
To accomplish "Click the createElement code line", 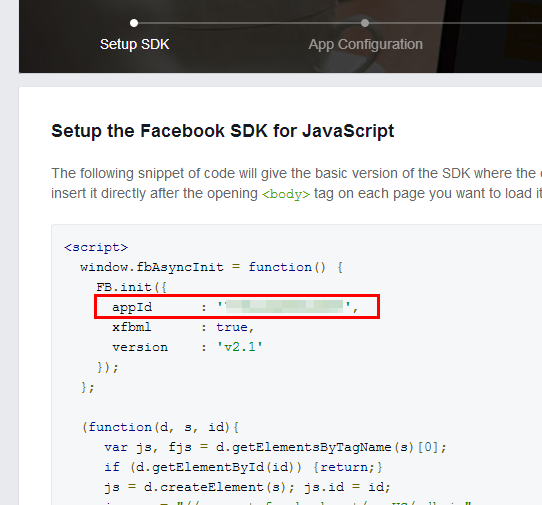I will (x=247, y=487).
